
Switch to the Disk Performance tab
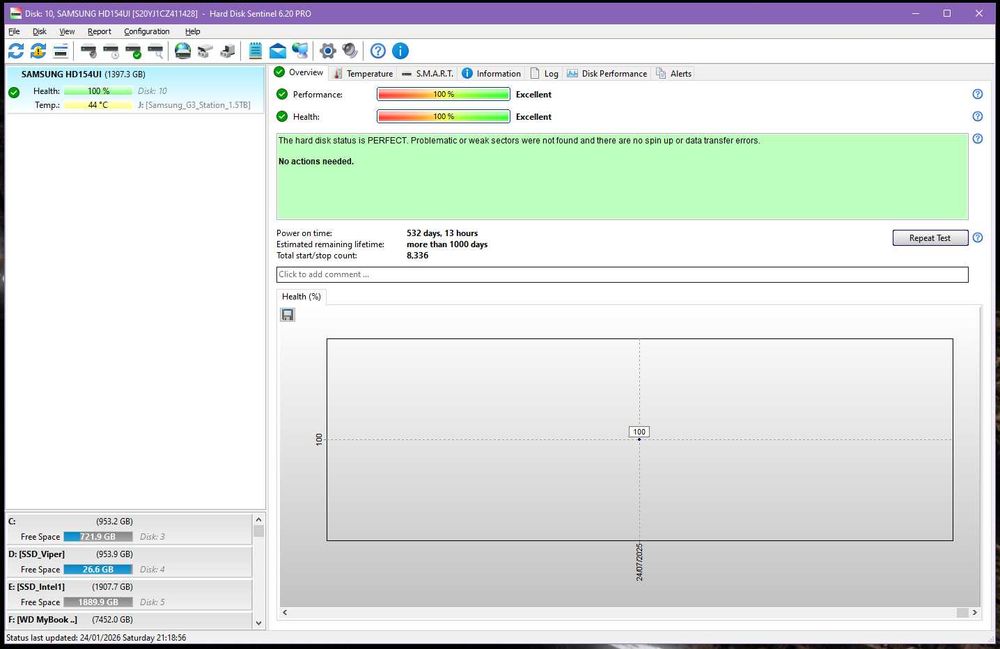pyautogui.click(x=607, y=73)
